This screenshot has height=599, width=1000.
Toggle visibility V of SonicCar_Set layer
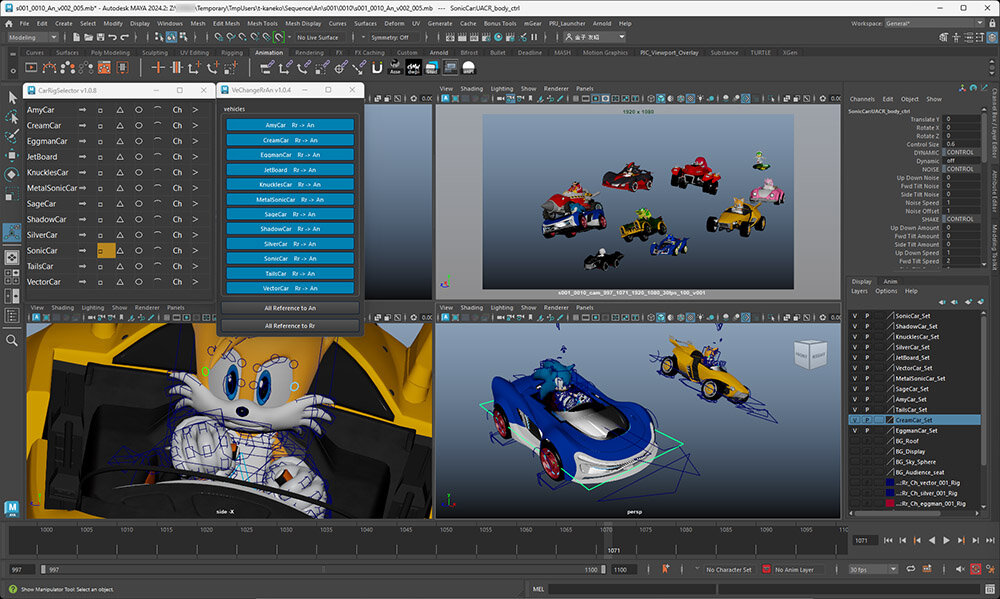pos(855,316)
